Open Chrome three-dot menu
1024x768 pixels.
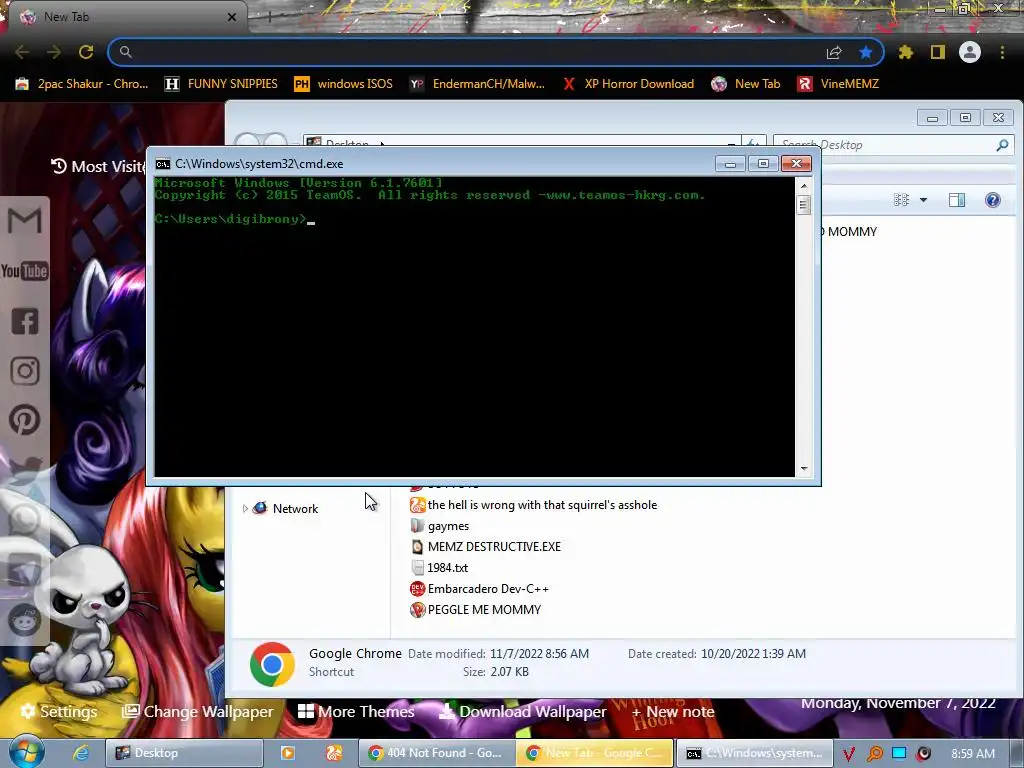pyautogui.click(x=1002, y=52)
